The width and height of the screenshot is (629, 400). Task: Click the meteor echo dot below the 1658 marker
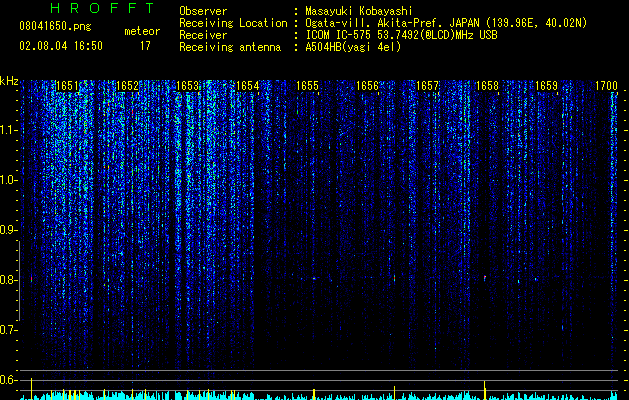click(x=485, y=277)
